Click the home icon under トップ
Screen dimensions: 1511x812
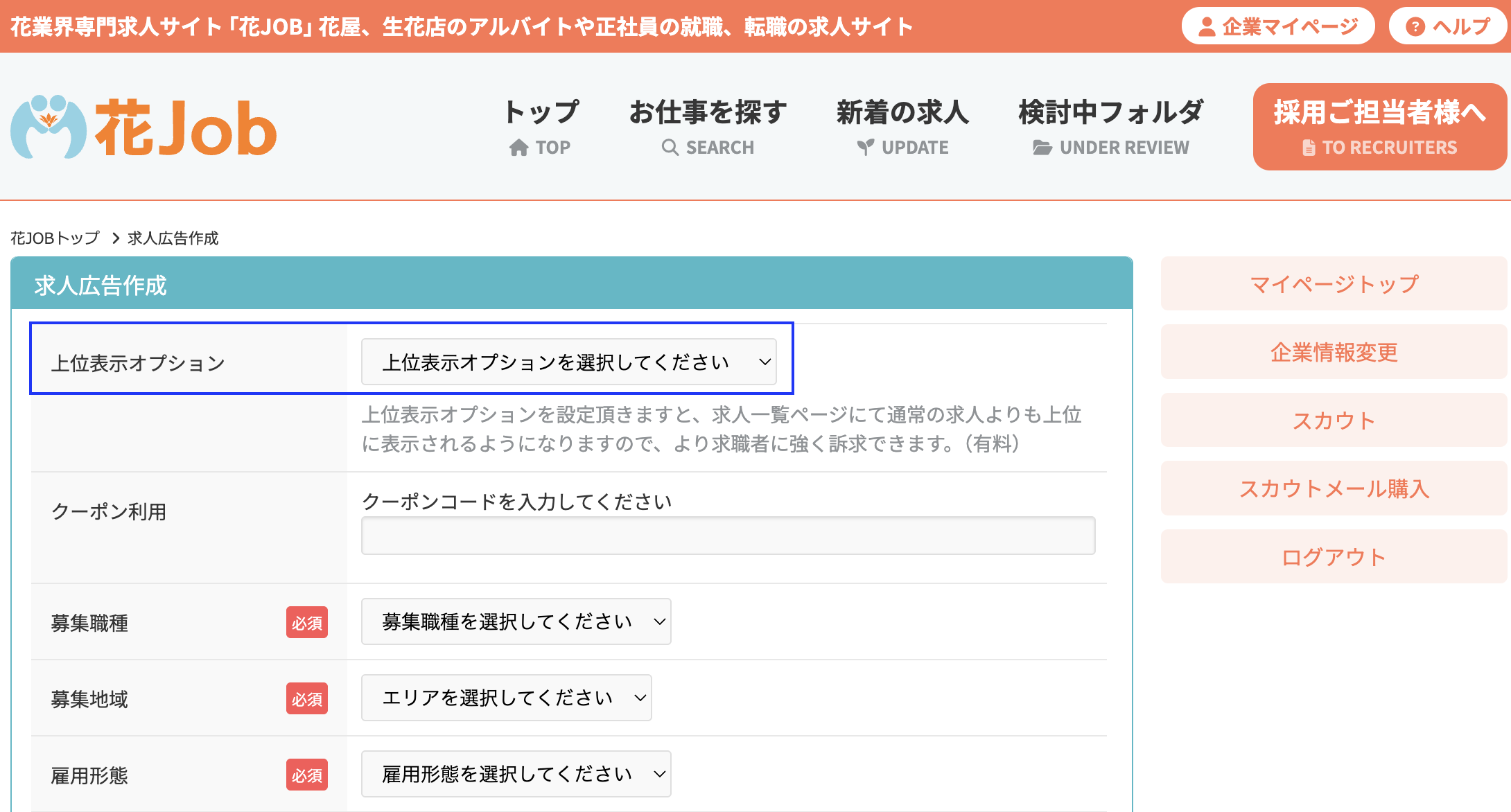518,148
